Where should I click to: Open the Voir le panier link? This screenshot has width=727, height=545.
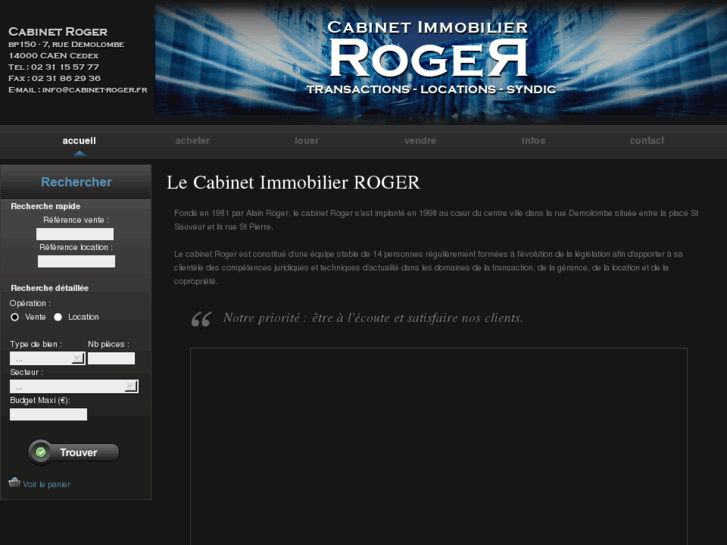pyautogui.click(x=46, y=484)
